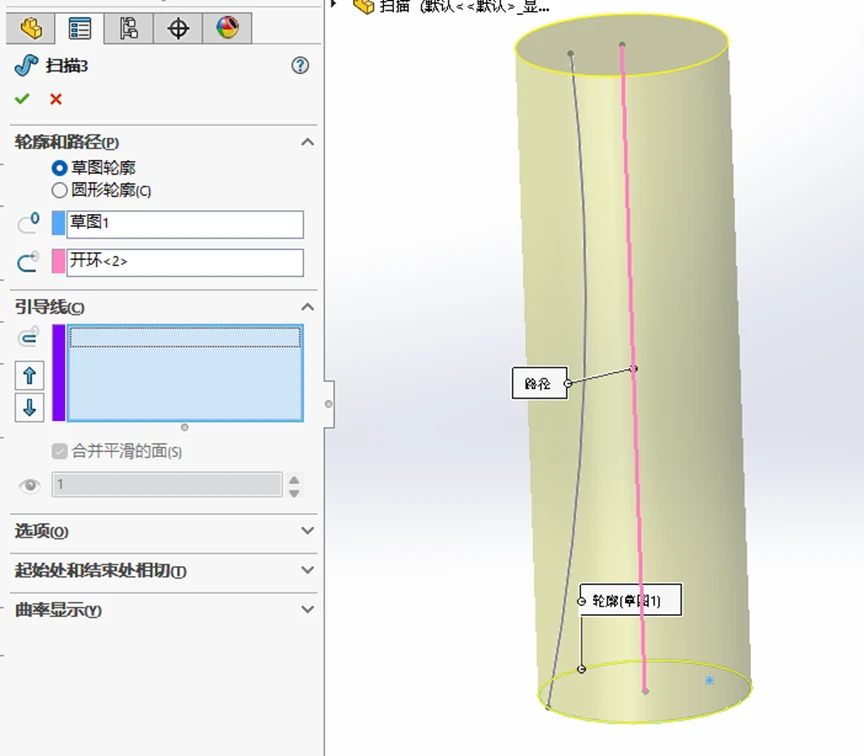Viewport: 864px width, 756px height.
Task: Select the Sketch Profile radio button
Action: pos(59,168)
